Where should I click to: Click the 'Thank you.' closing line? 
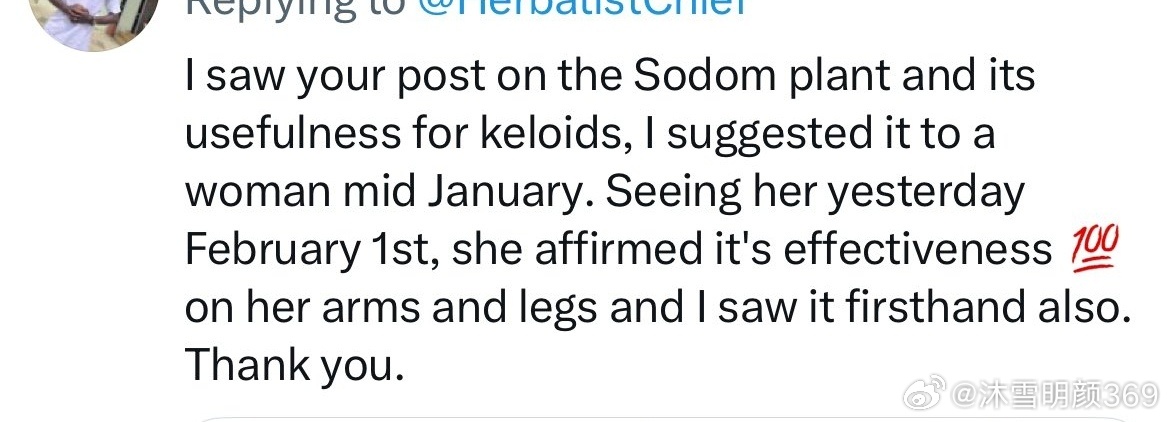(294, 366)
